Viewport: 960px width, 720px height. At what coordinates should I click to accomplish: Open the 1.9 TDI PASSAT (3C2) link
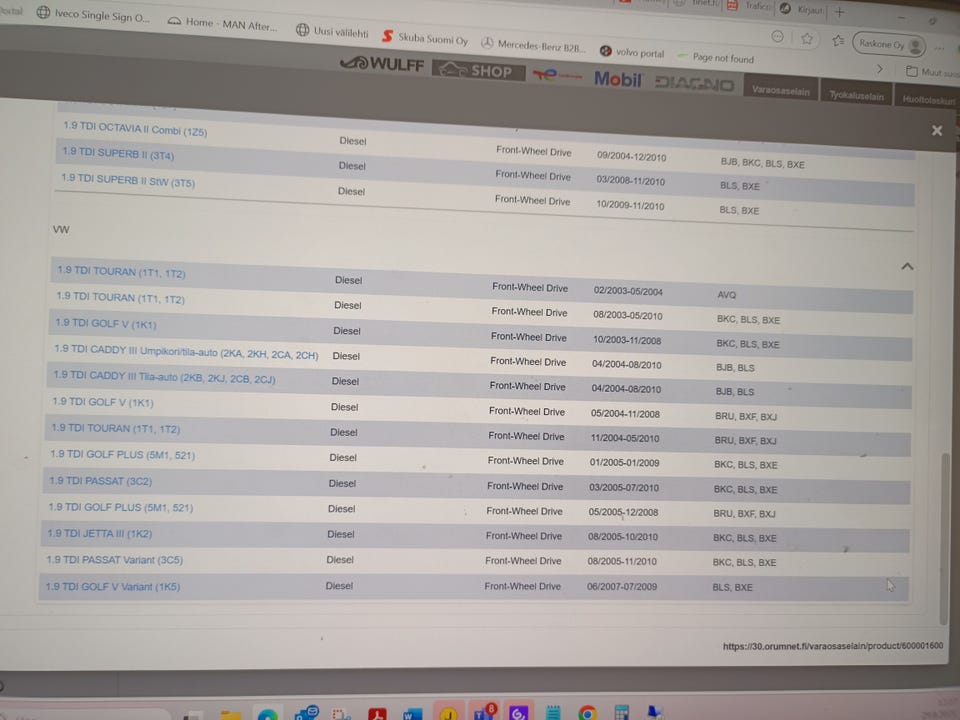pos(100,481)
